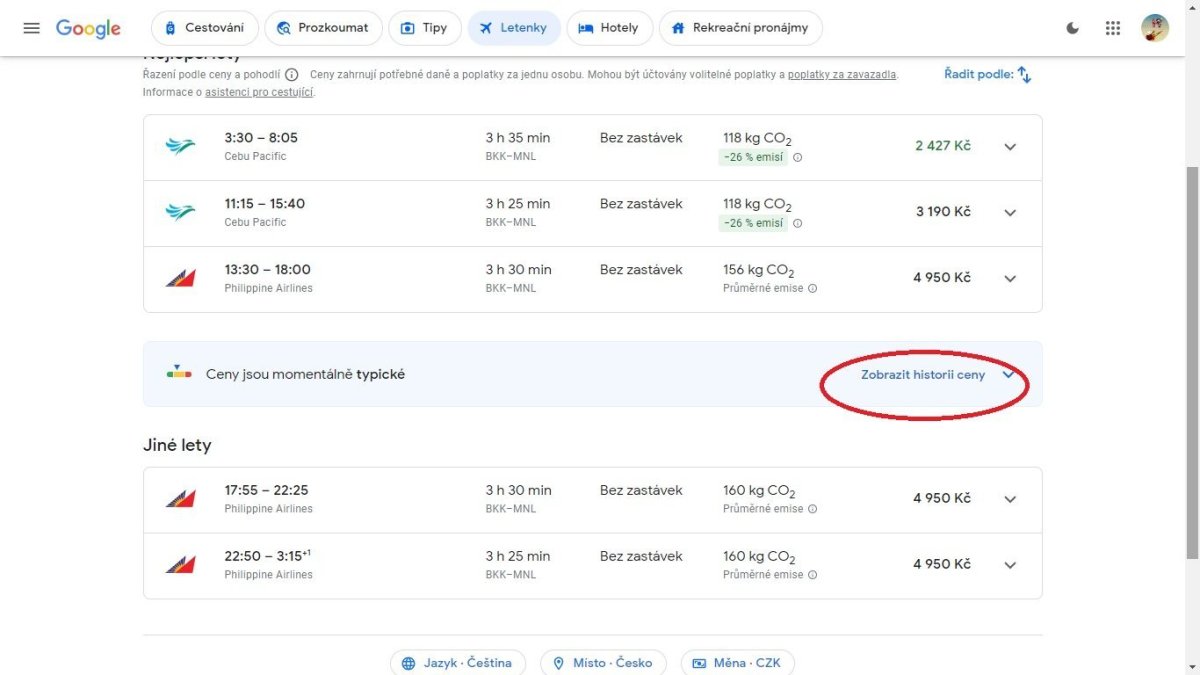
Task: Expand the 3:30 – 8:05 Cebu Pacific flight
Action: pos(1010,147)
